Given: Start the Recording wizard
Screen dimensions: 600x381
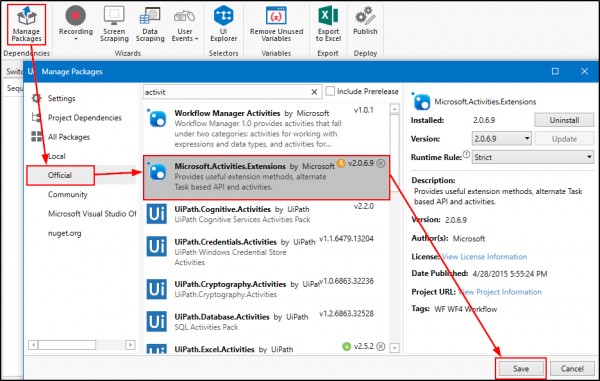Looking at the screenshot, I should [x=75, y=23].
